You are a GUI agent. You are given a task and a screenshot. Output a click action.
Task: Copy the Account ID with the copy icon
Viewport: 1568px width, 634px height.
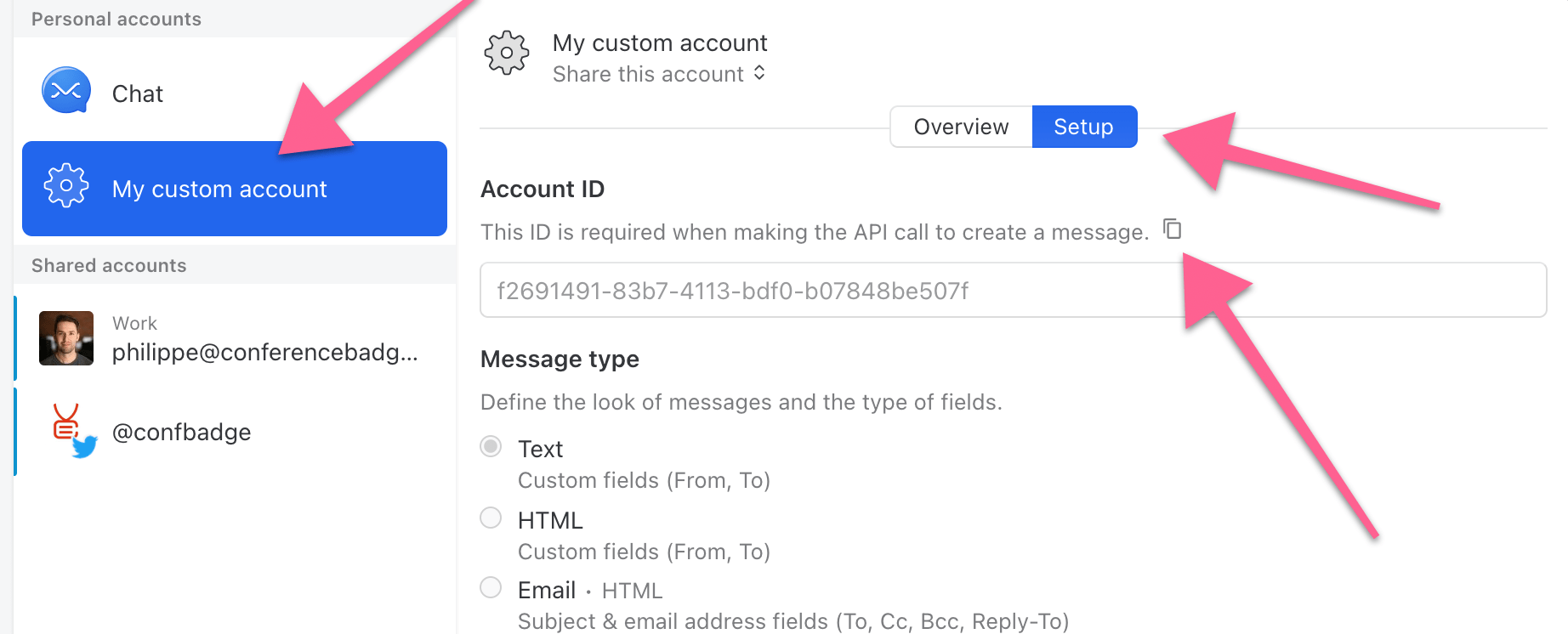pyautogui.click(x=1173, y=229)
